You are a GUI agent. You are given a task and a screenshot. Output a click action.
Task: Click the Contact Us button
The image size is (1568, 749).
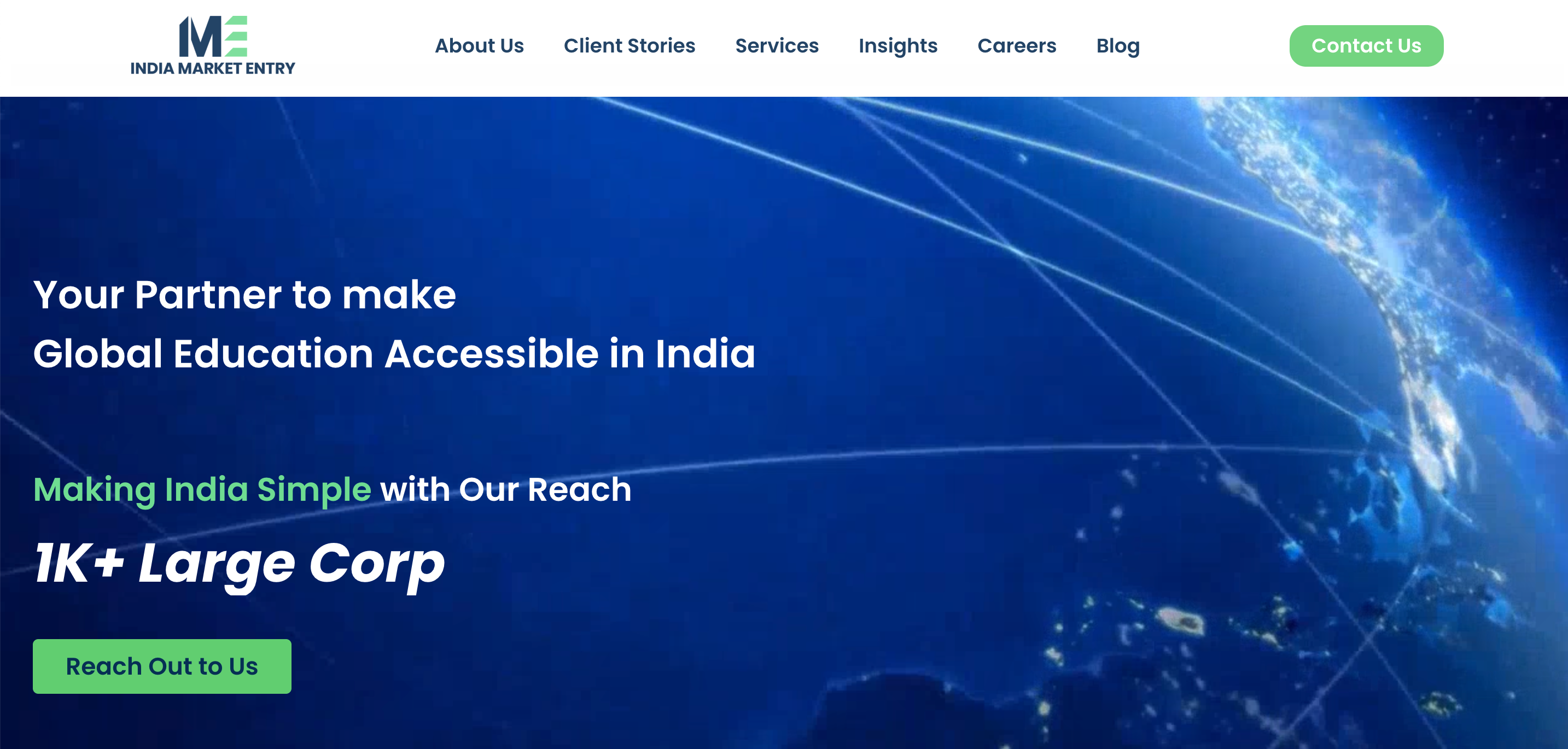click(1366, 45)
